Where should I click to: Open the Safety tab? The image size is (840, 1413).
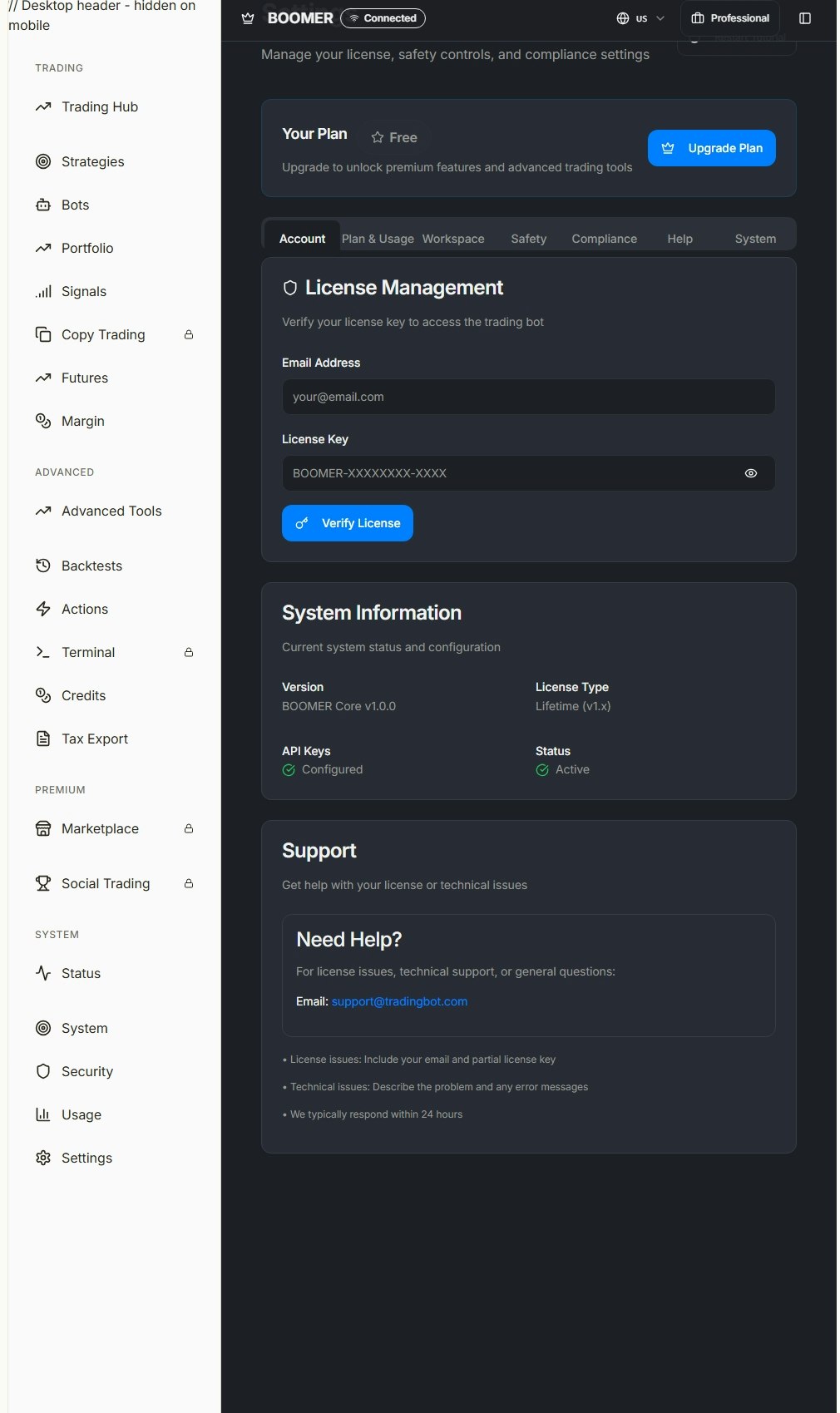528,239
